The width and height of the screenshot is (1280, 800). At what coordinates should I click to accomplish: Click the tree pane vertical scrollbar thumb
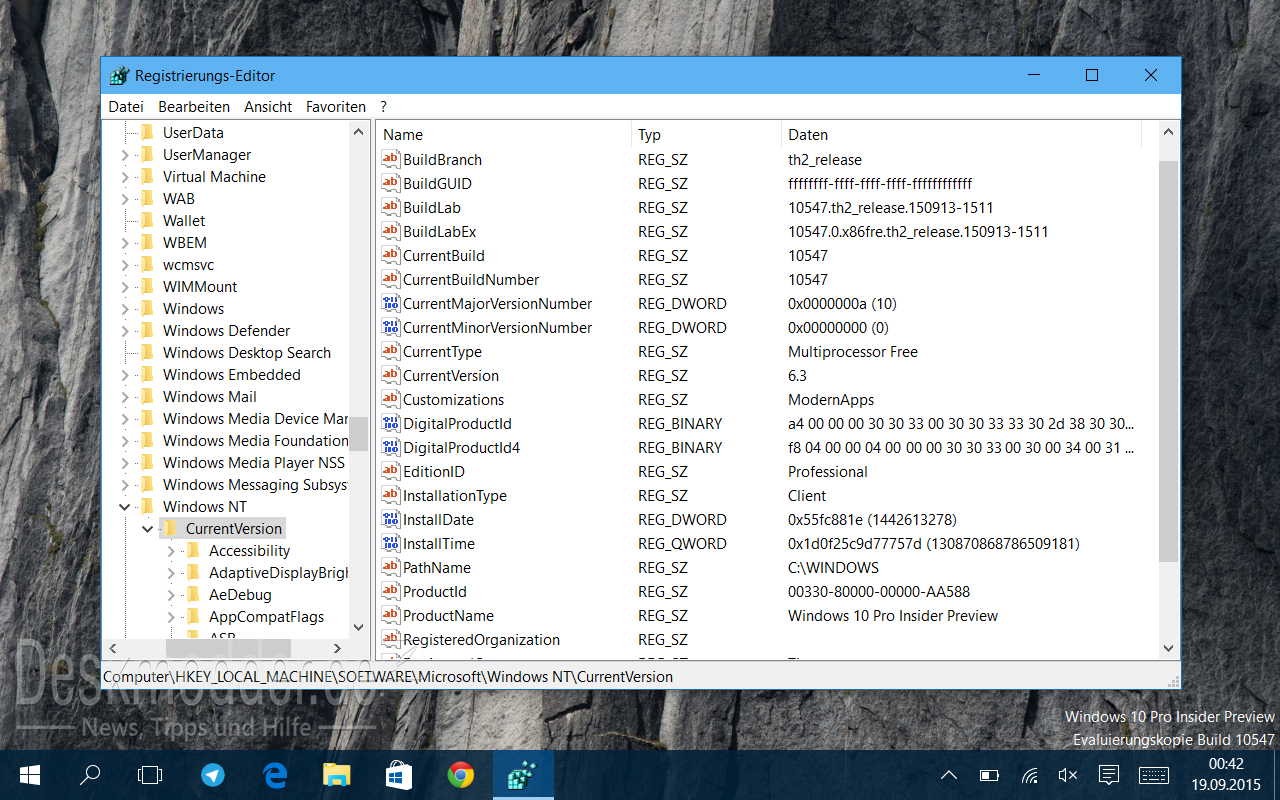[x=359, y=434]
